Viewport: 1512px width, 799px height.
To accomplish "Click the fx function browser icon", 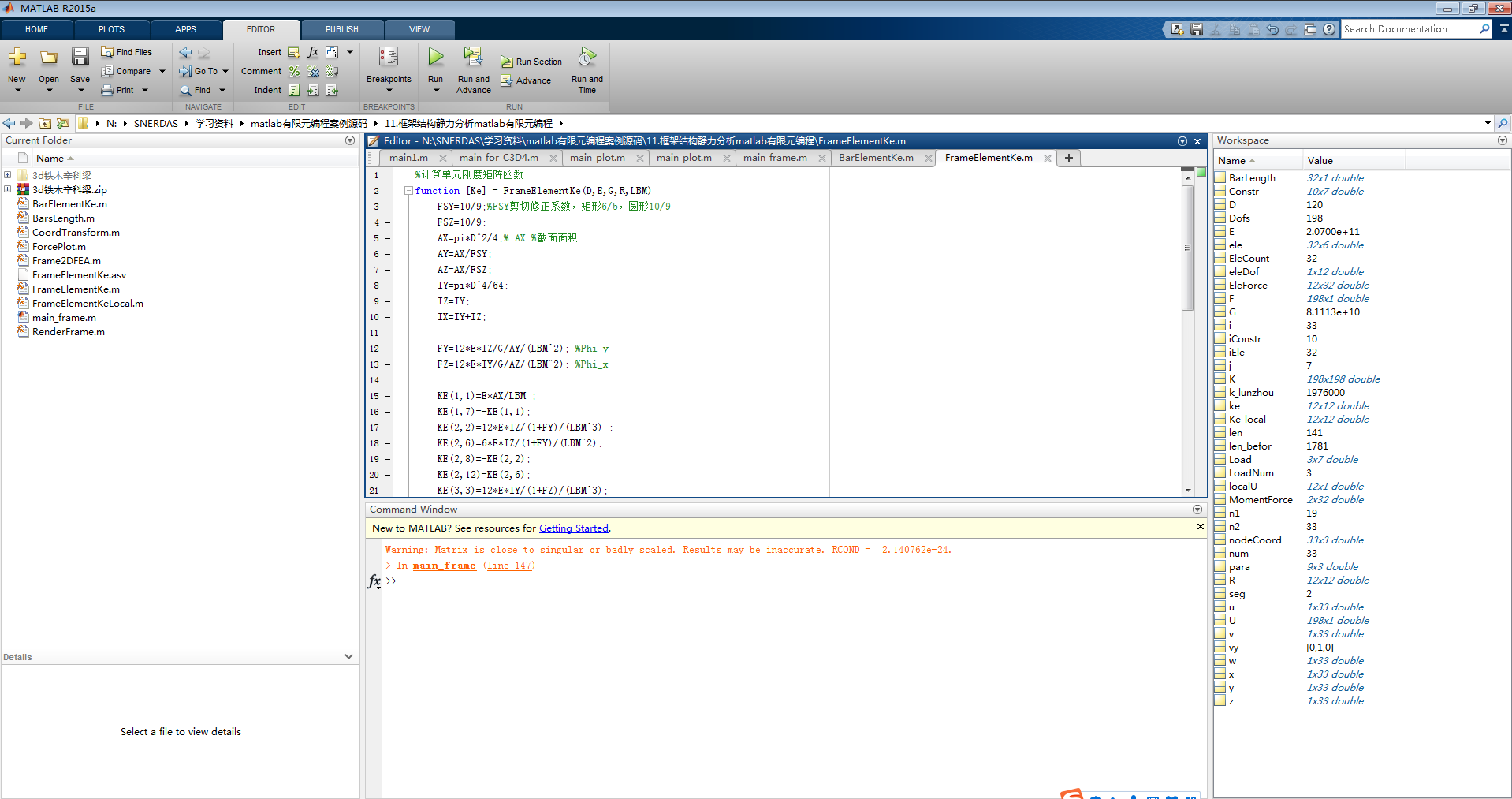I will point(374,581).
